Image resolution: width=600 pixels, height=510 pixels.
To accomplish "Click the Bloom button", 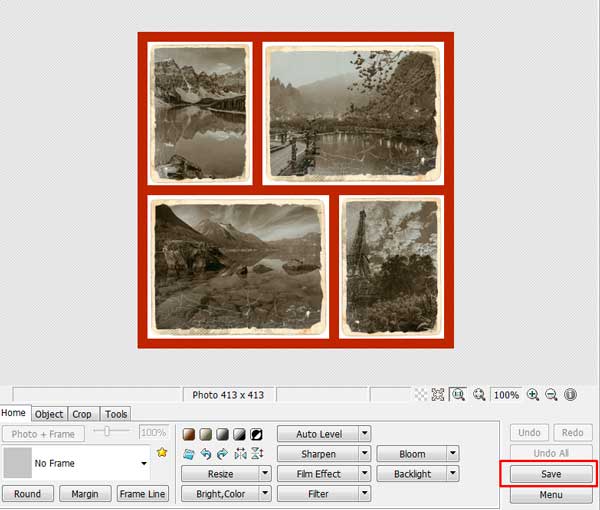I will 412,454.
